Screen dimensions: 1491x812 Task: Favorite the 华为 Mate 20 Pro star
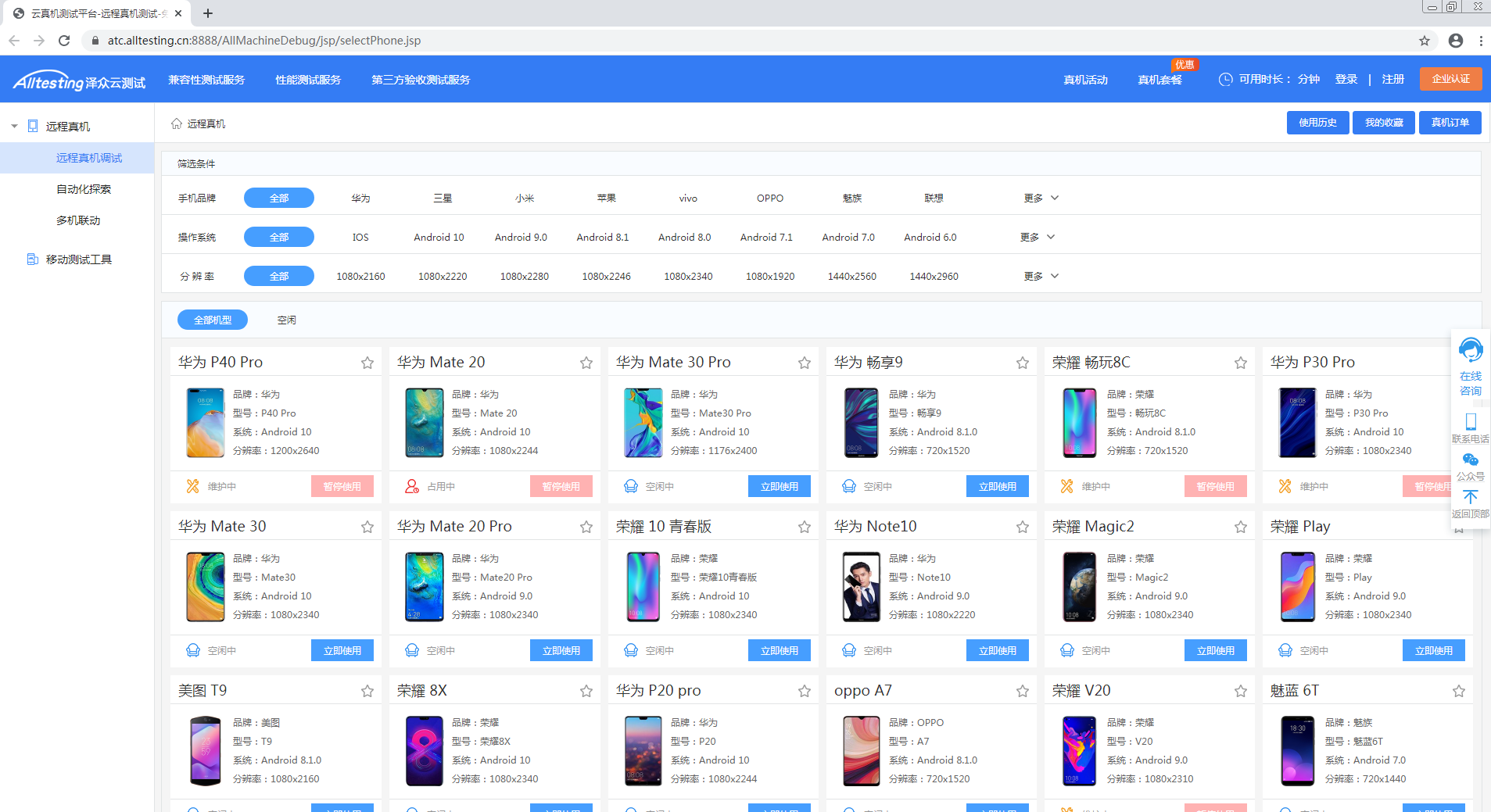[x=586, y=527]
